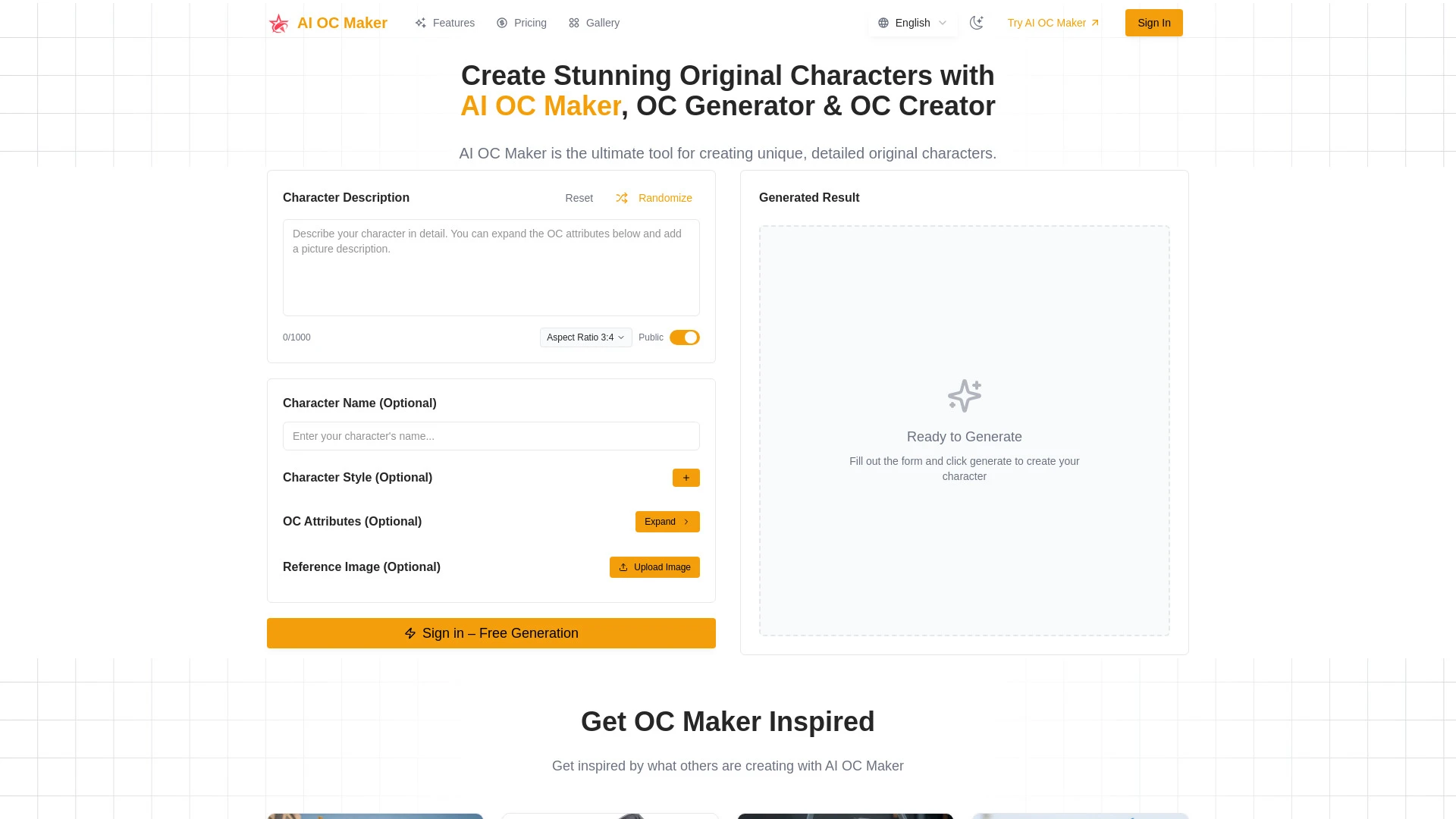Click the globe language icon
Image resolution: width=1456 pixels, height=819 pixels.
tap(883, 23)
